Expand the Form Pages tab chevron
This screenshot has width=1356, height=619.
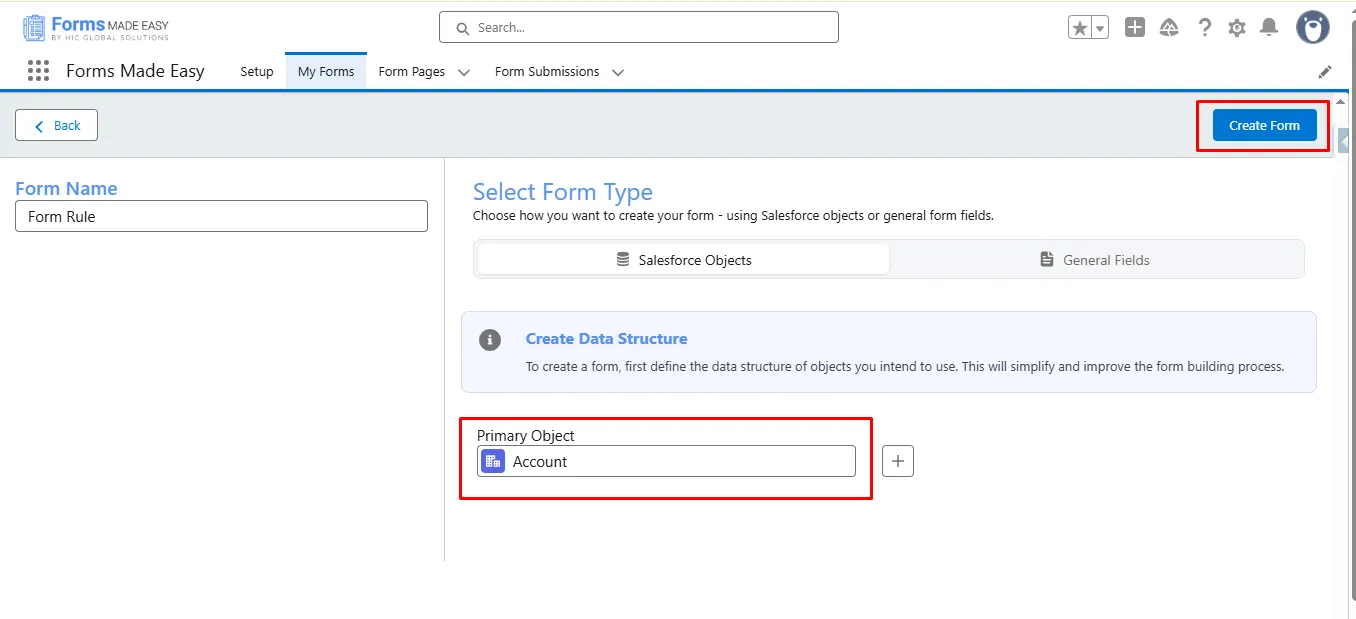click(x=464, y=72)
